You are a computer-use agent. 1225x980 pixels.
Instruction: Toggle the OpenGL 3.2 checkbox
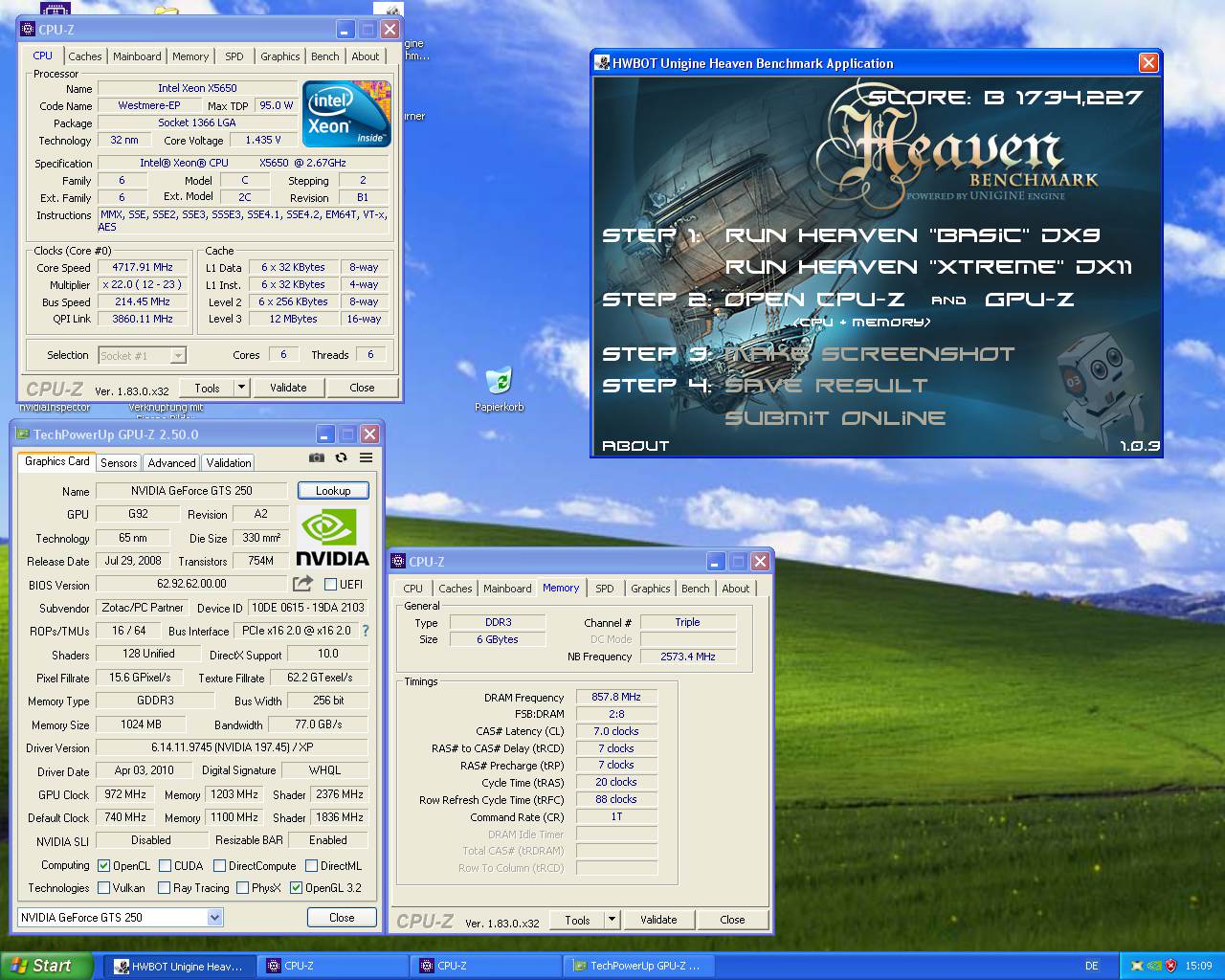(296, 887)
